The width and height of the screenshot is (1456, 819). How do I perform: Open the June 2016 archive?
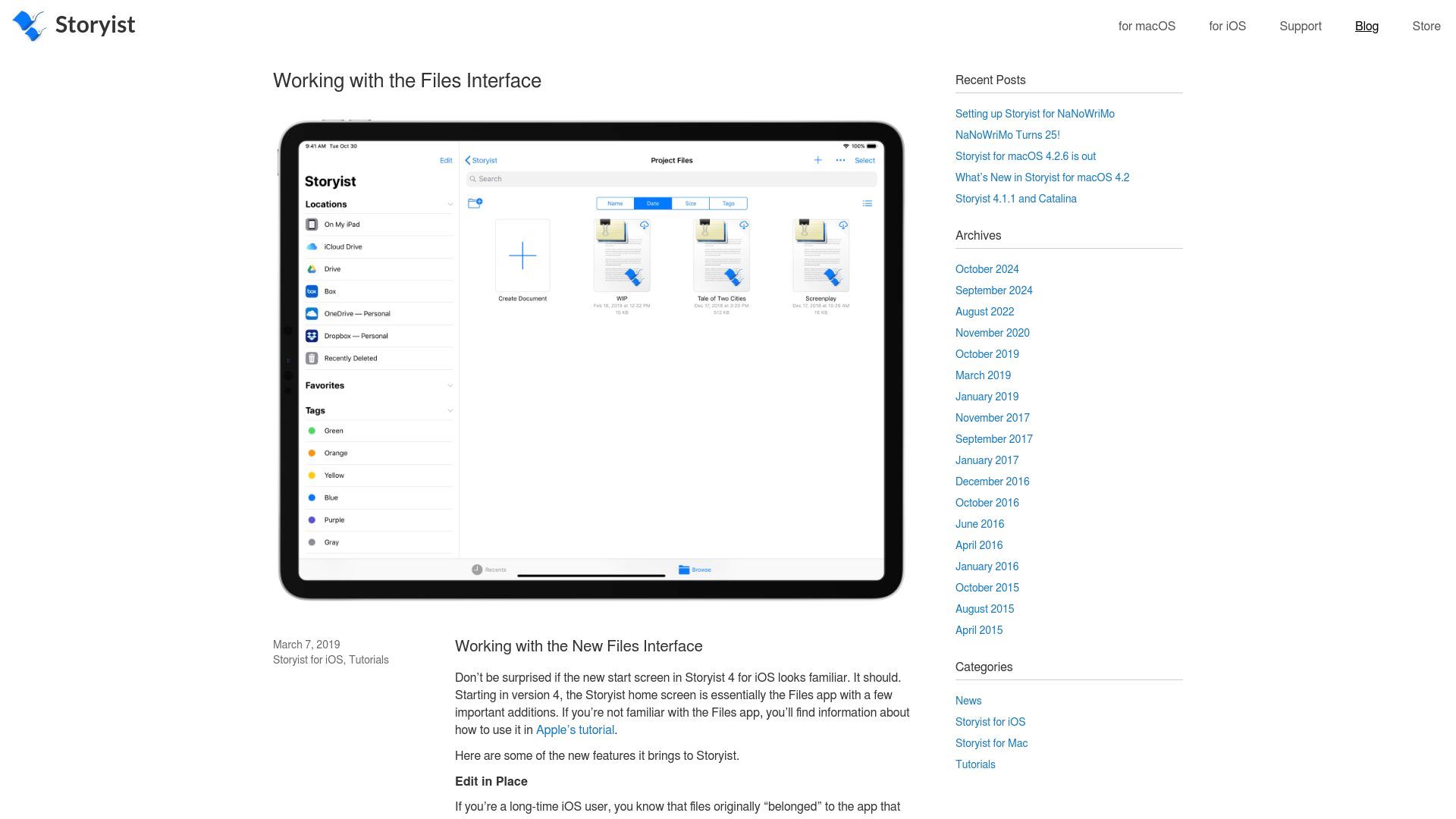(x=979, y=524)
